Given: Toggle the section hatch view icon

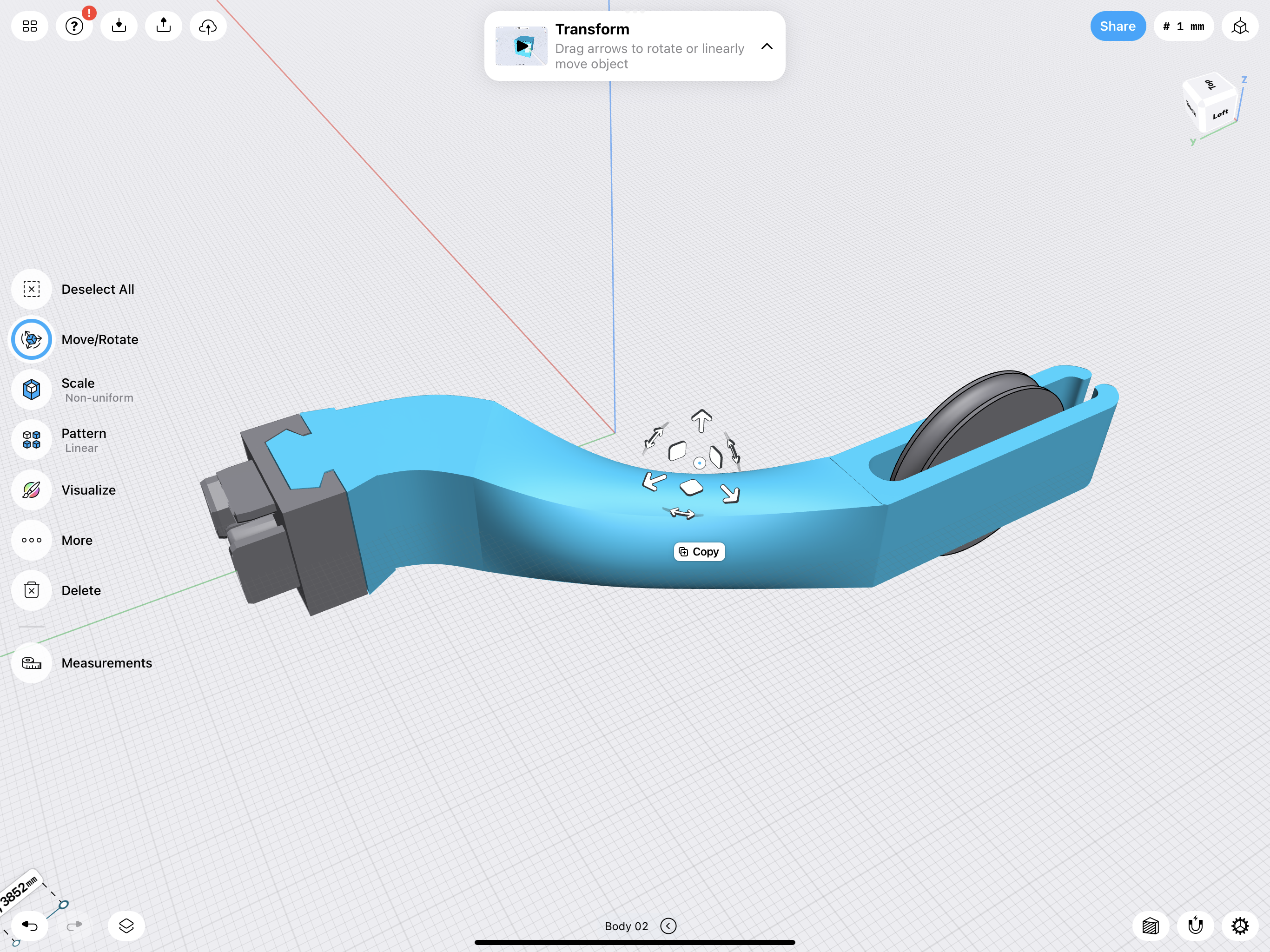Looking at the screenshot, I should coord(1151,926).
